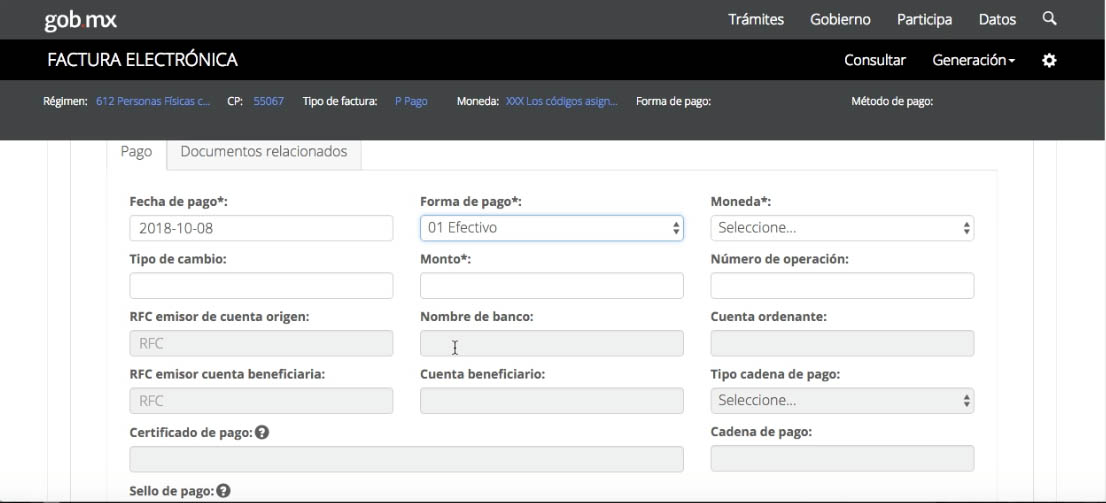
Task: Click the Fecha de pago field
Action: click(x=261, y=228)
